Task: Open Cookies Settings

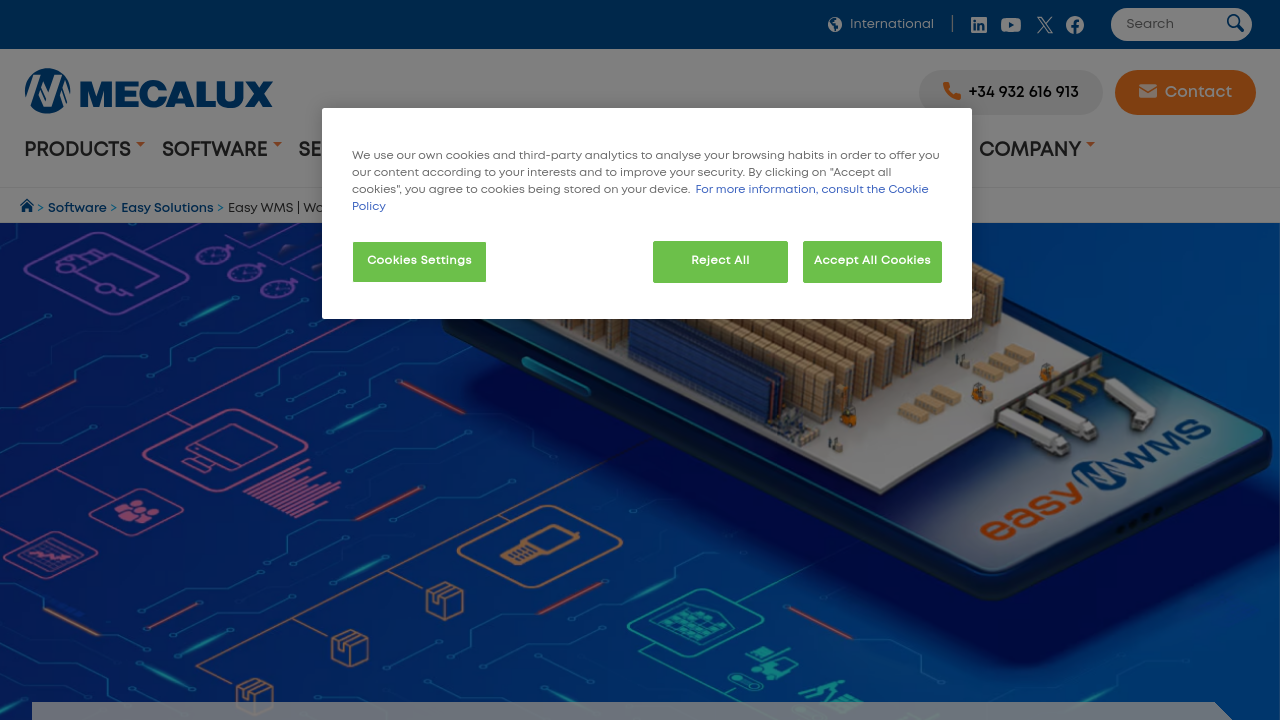Action: point(419,261)
